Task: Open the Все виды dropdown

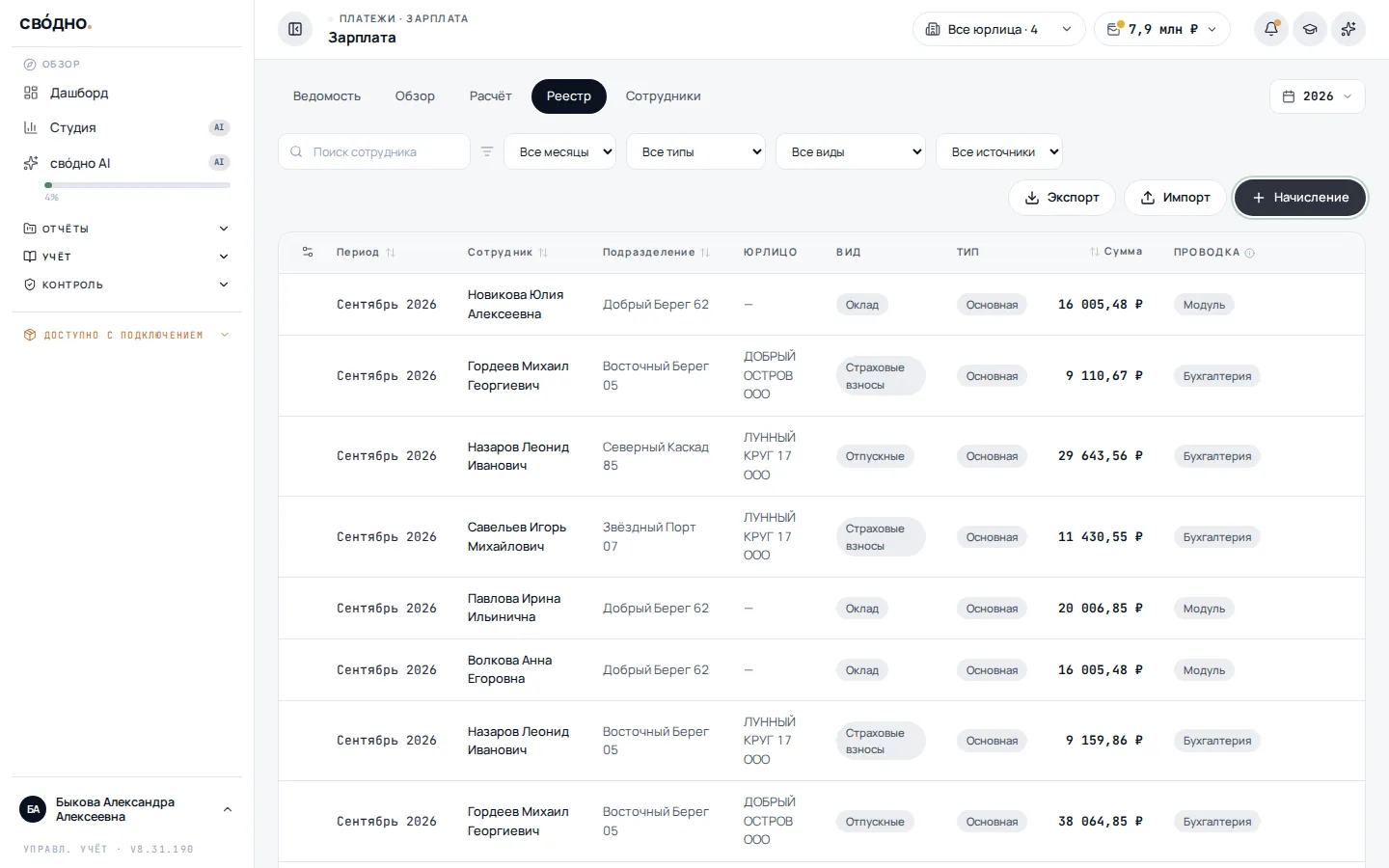Action: coord(851,151)
